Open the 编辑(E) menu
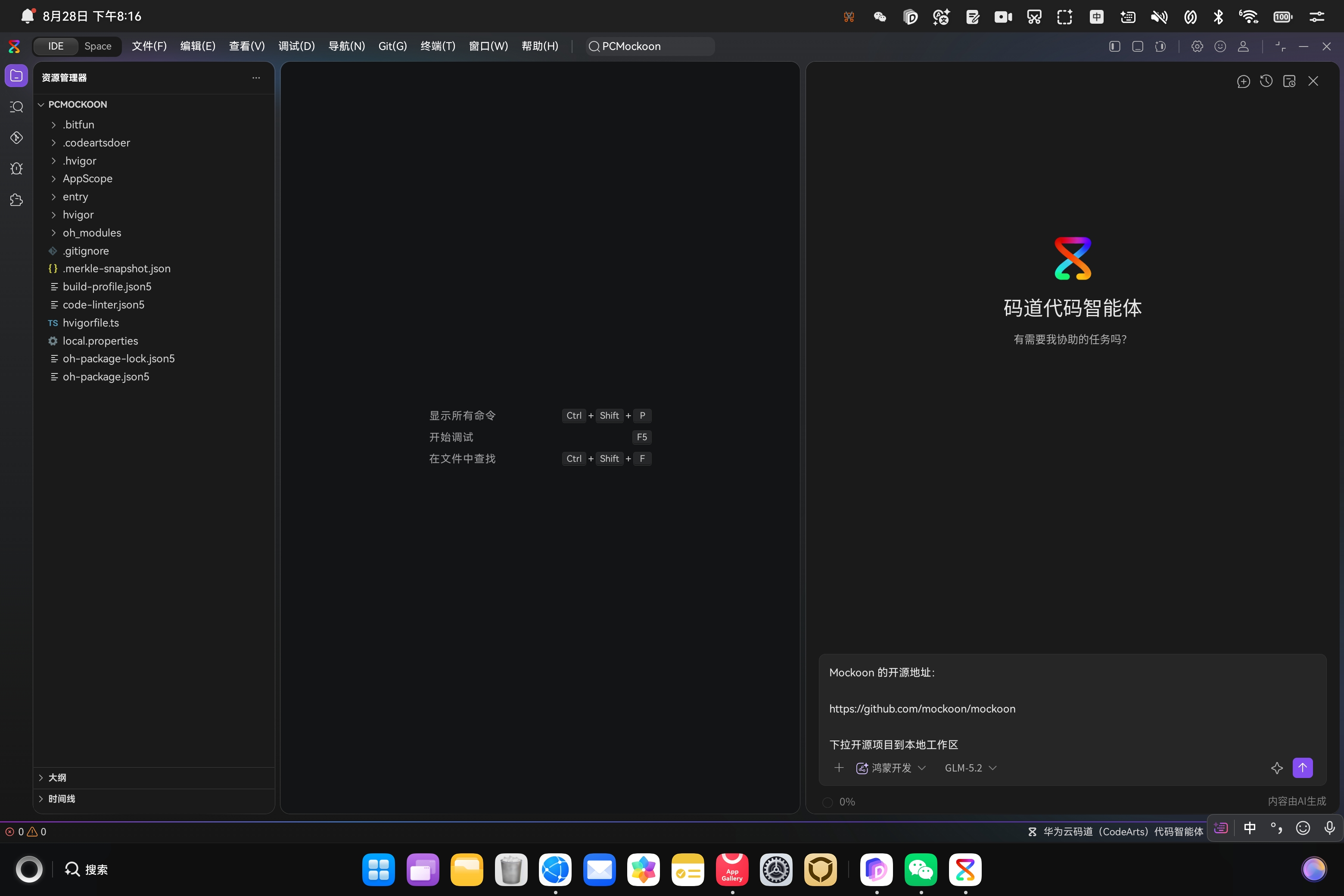1344x896 pixels. [198, 46]
